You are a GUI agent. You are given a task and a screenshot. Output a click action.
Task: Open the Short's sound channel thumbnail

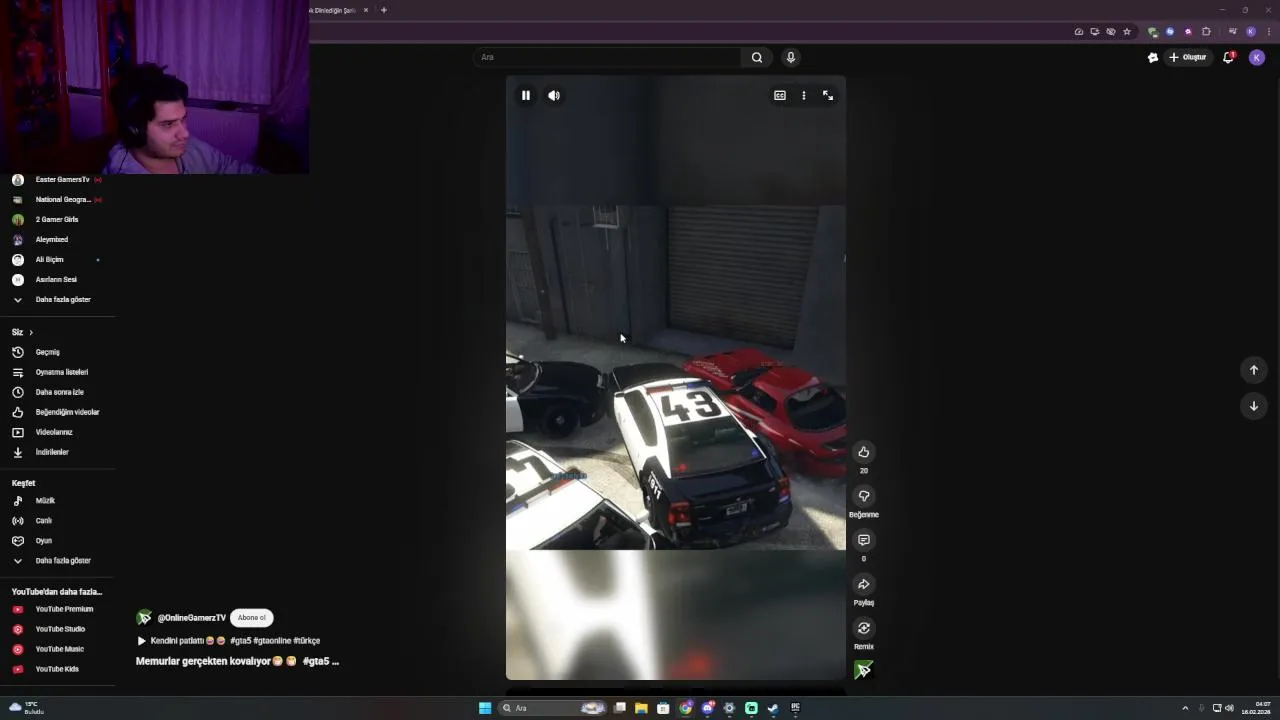[864, 670]
